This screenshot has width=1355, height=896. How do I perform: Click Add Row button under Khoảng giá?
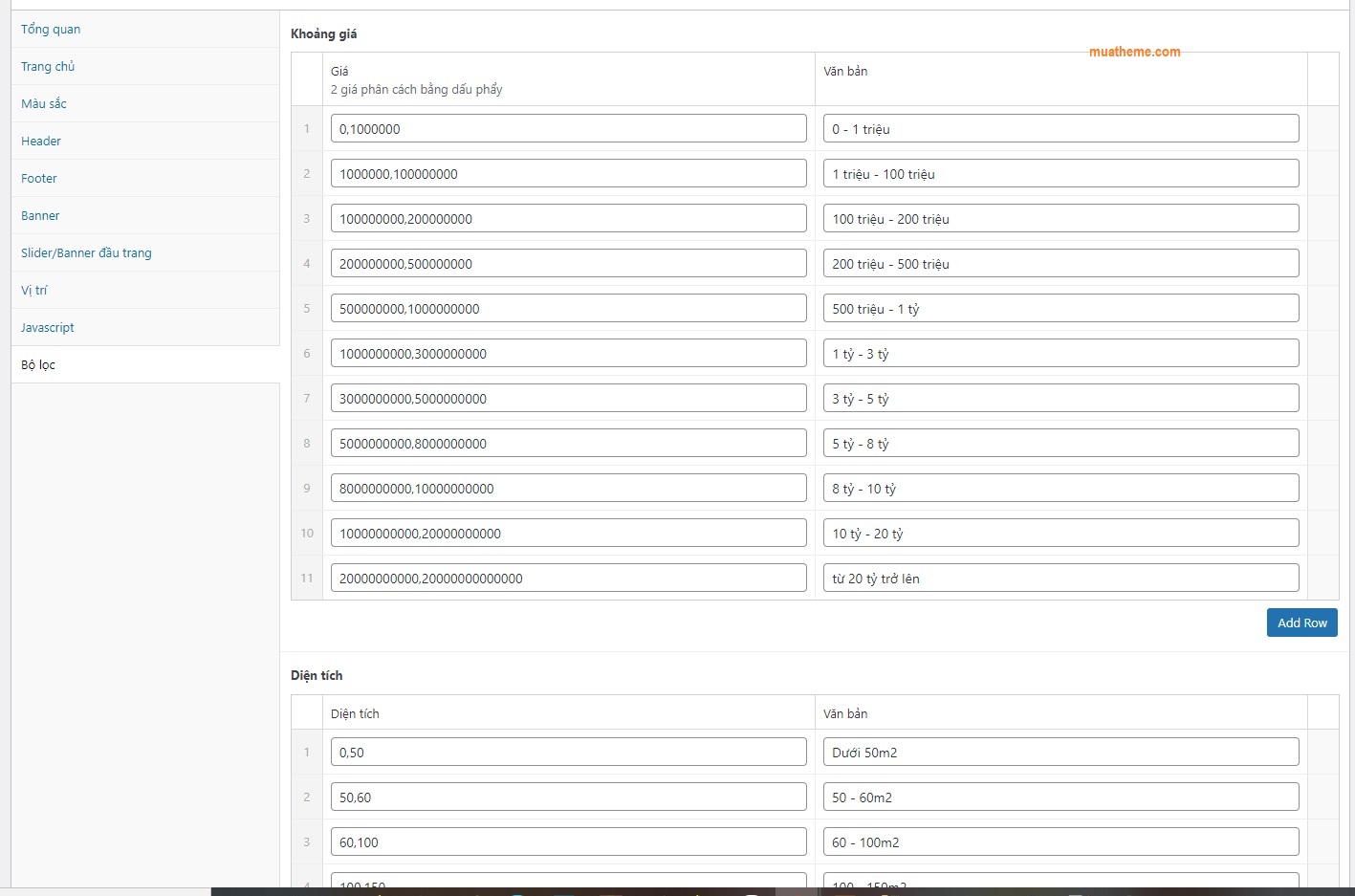coord(1301,623)
